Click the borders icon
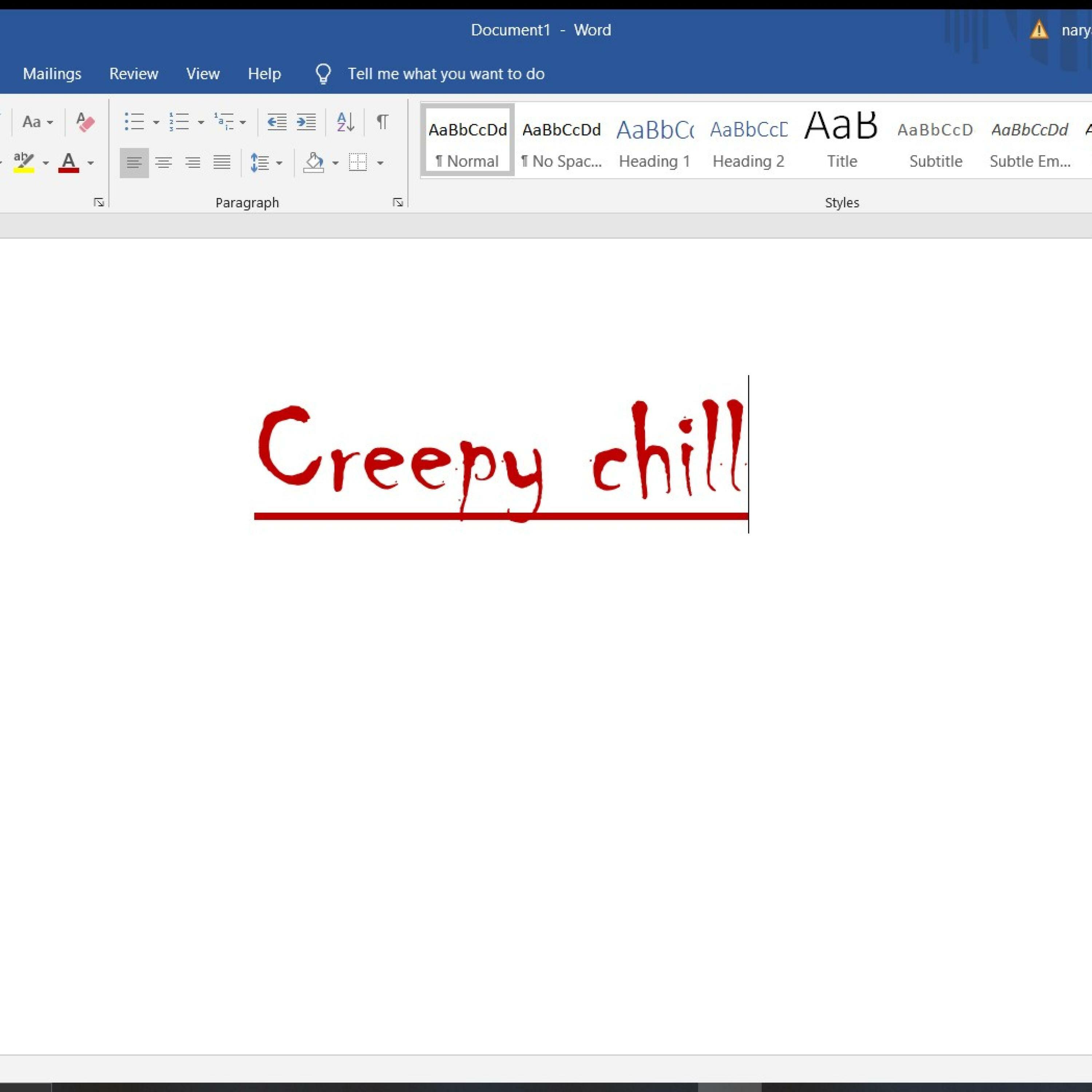This screenshot has height=1092, width=1092. click(358, 163)
